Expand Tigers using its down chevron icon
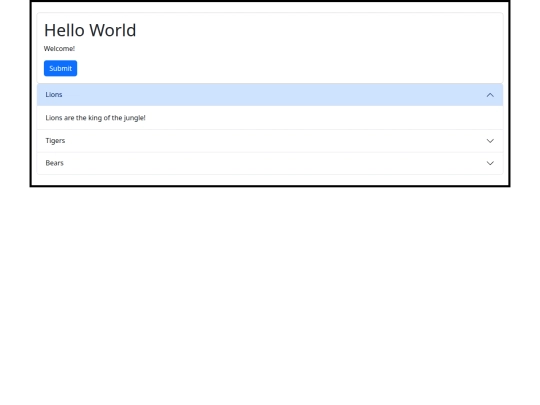Viewport: 540px width, 405px height. click(490, 141)
